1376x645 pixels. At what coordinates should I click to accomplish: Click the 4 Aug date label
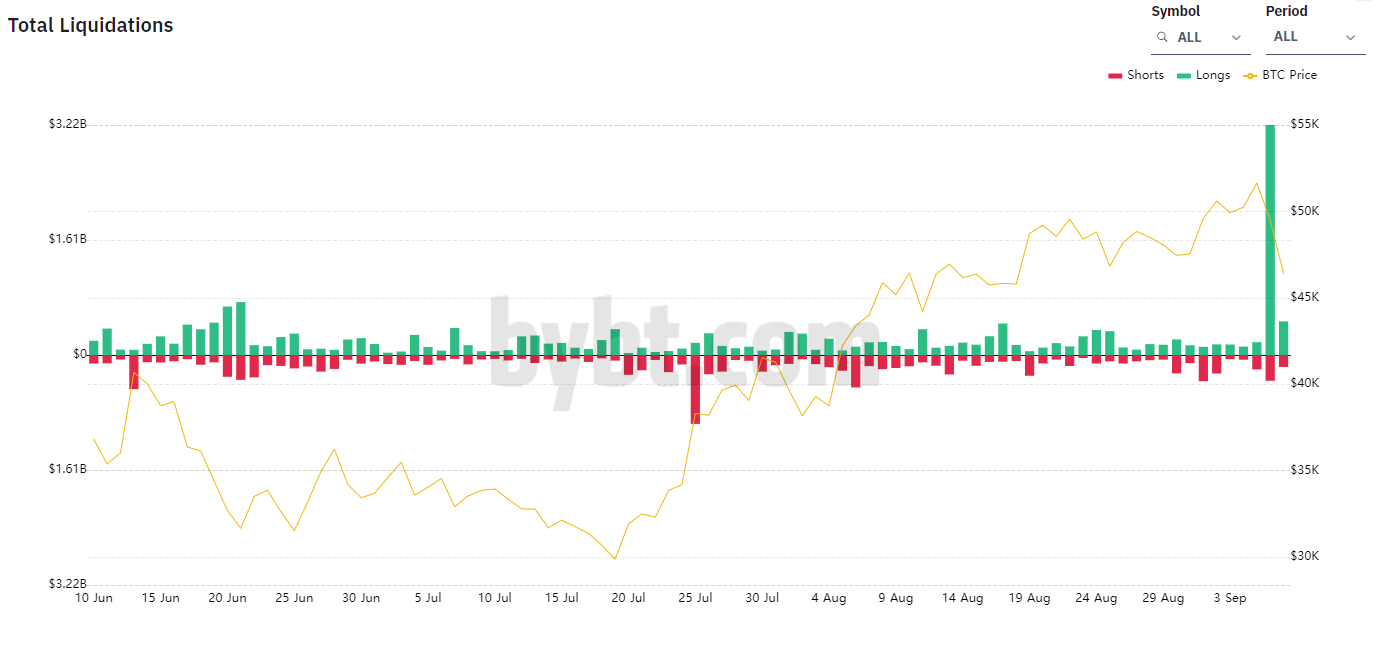point(829,598)
